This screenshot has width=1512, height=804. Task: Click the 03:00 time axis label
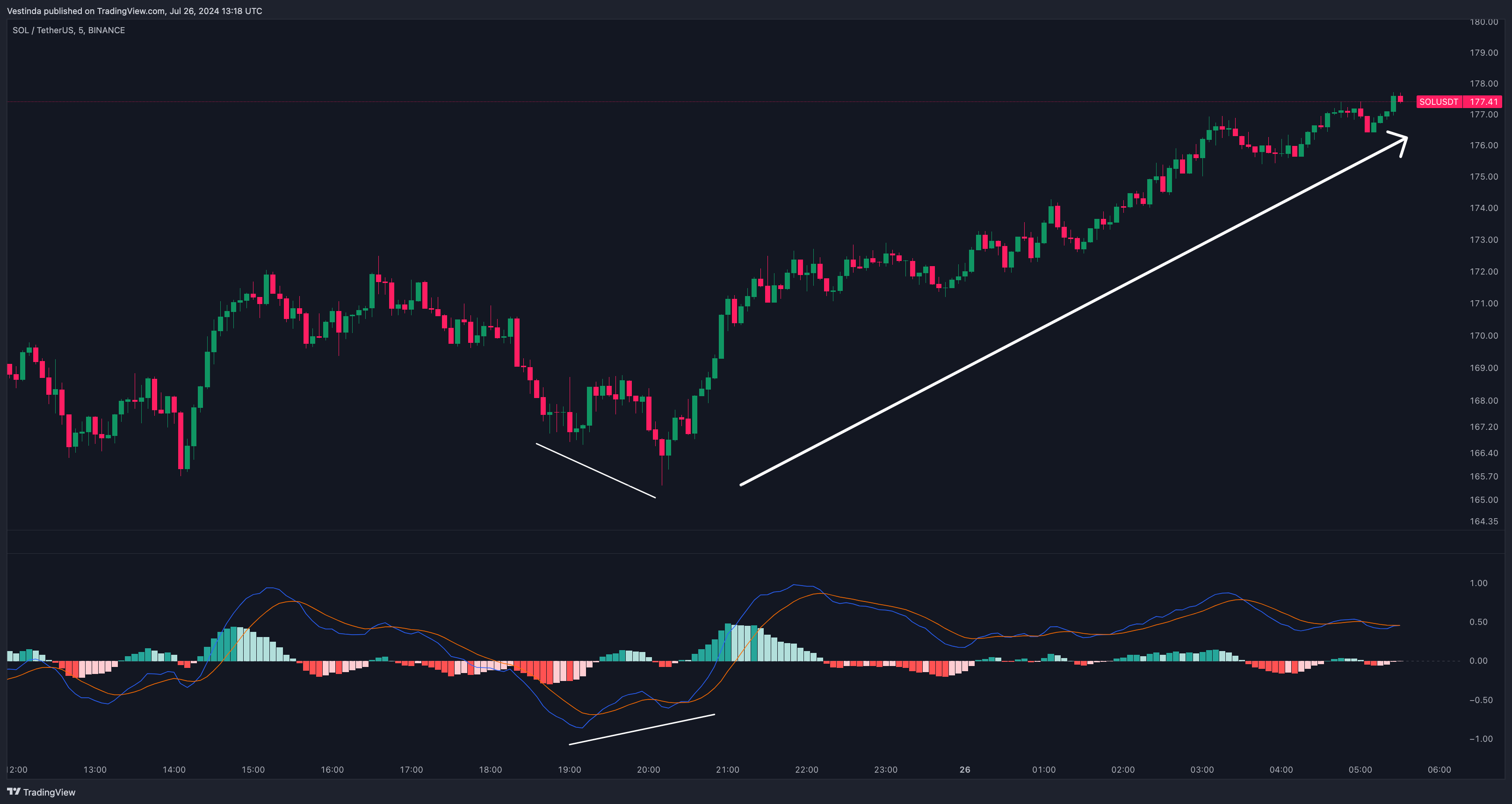pos(1202,769)
